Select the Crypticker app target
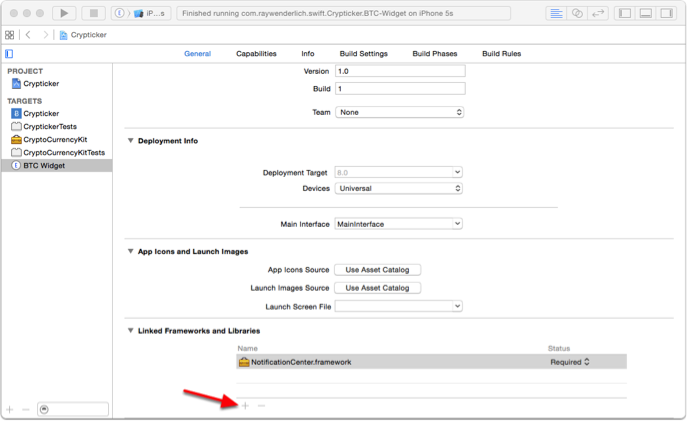687x421 pixels. click(56, 113)
